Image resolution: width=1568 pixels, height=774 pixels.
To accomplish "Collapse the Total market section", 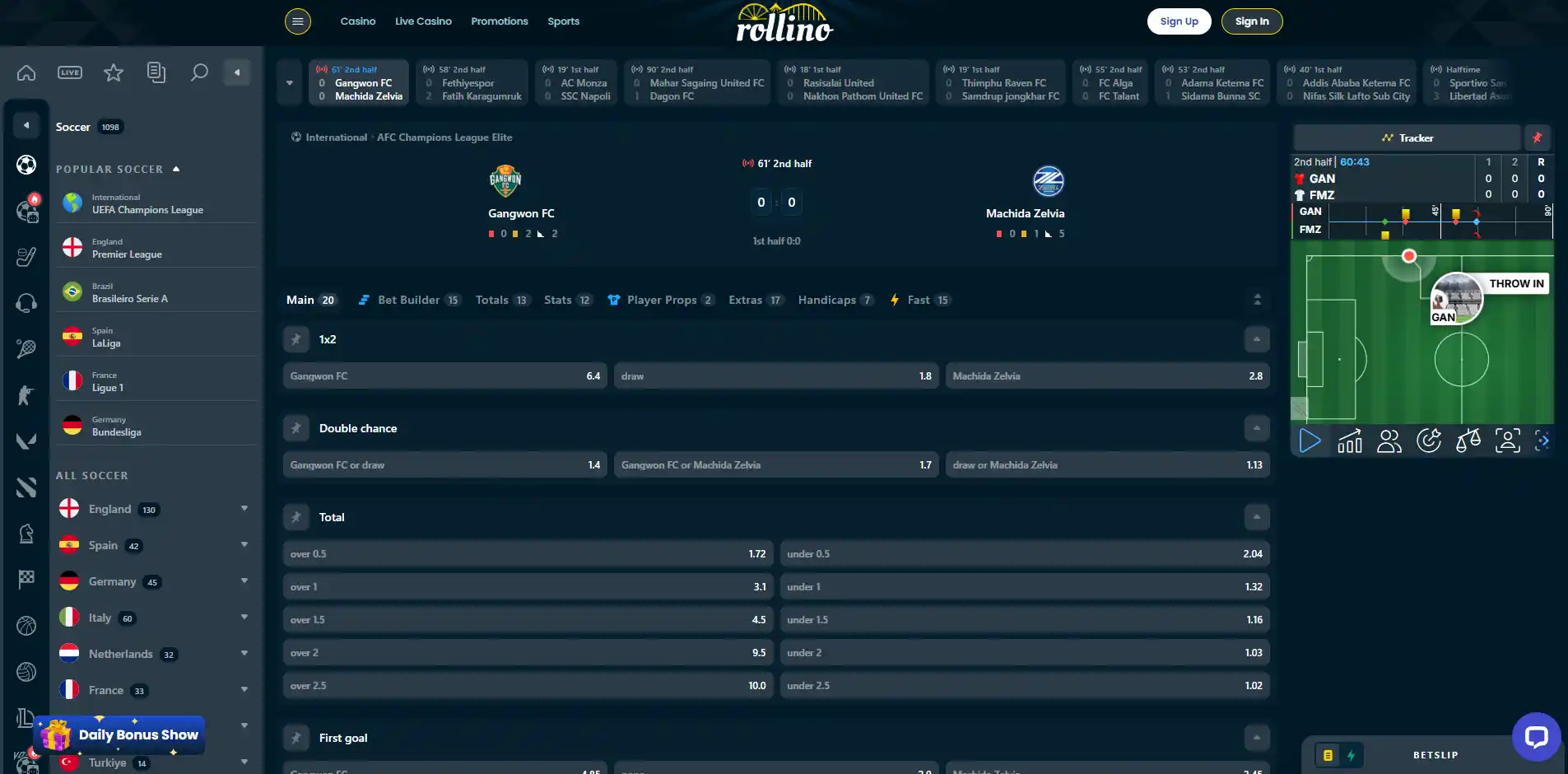I will (x=1256, y=517).
